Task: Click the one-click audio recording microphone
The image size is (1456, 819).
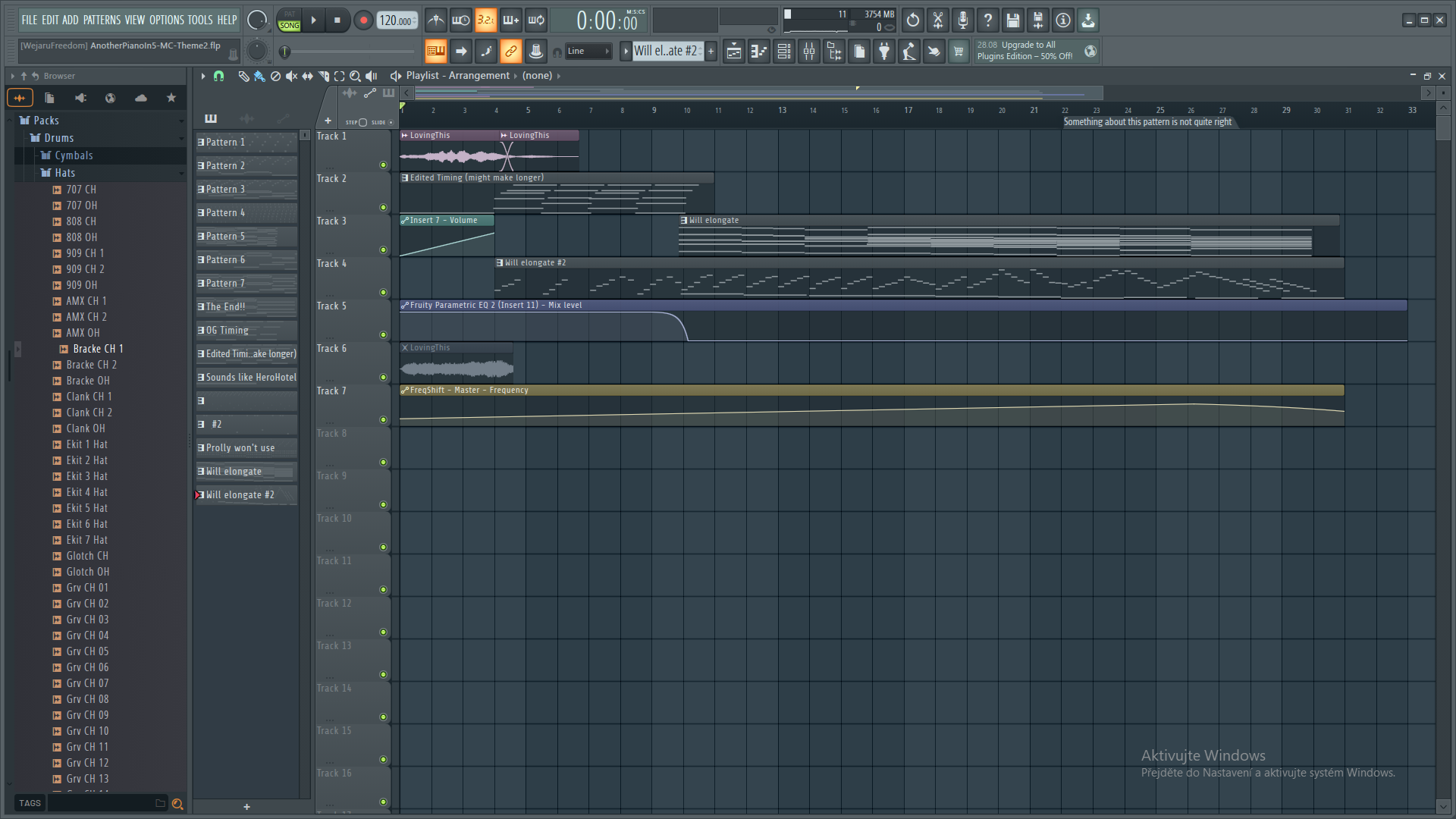Action: coord(963,20)
